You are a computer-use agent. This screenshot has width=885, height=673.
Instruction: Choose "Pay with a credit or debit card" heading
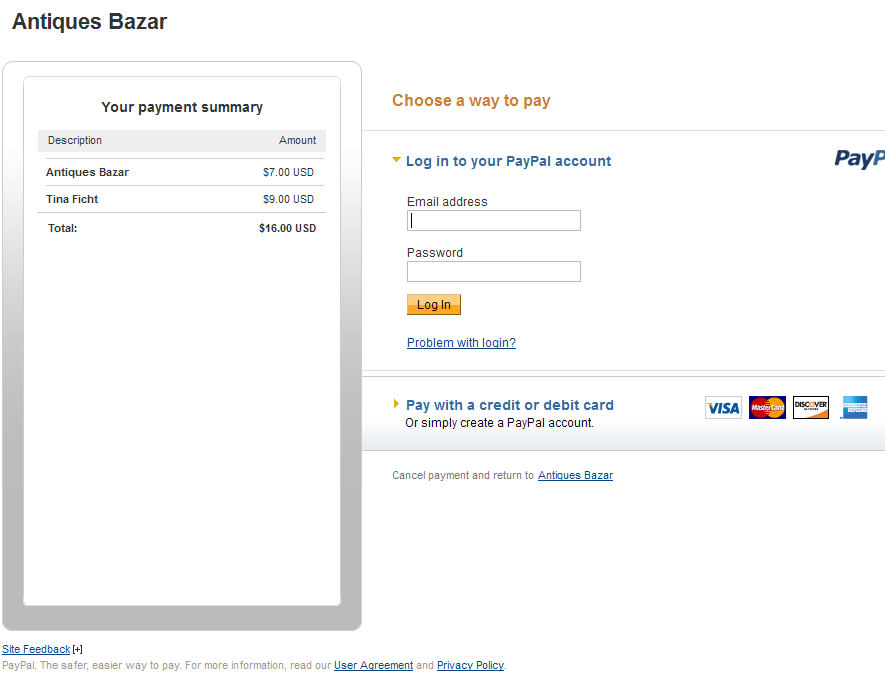coord(510,405)
